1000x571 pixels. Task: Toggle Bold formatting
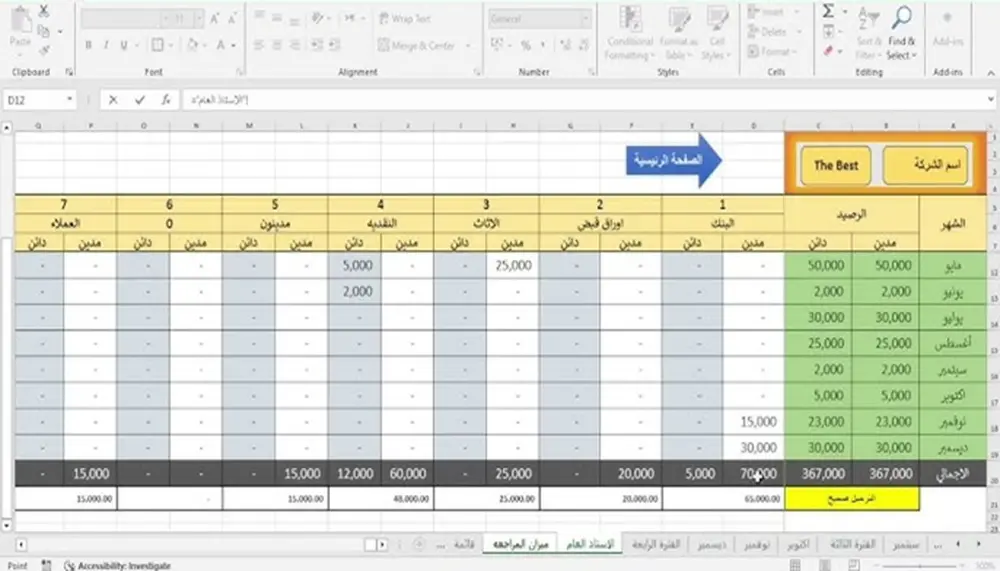point(89,45)
